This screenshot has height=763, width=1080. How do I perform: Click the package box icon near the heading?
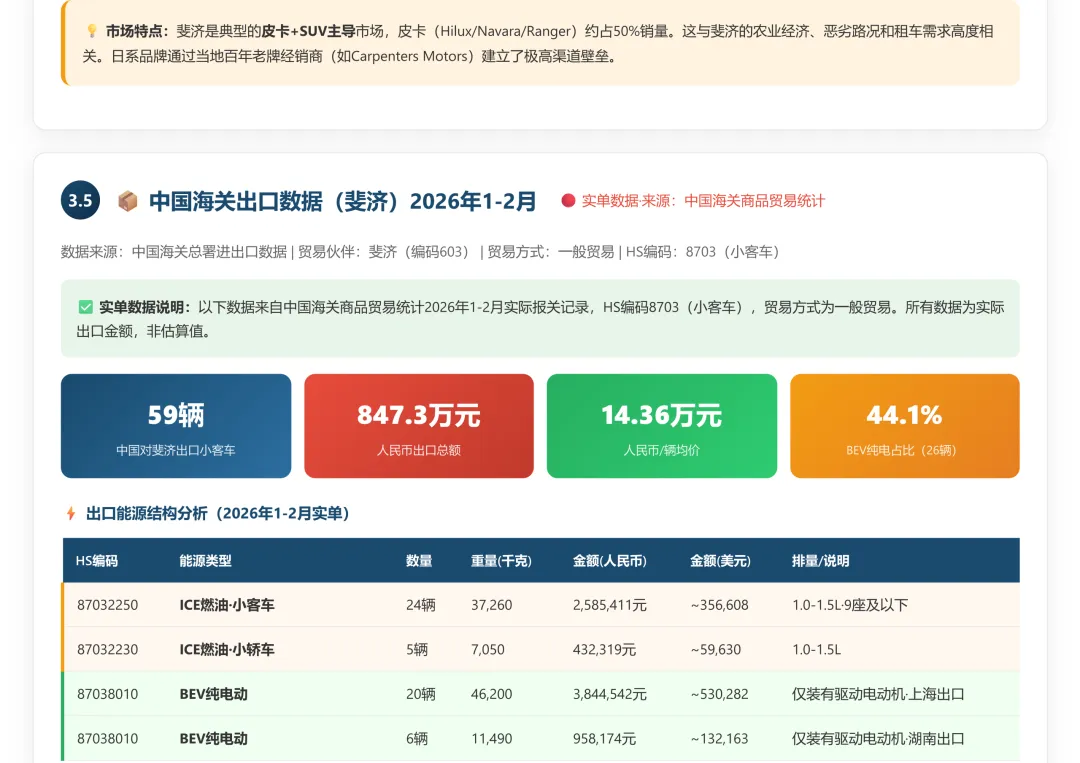127,201
